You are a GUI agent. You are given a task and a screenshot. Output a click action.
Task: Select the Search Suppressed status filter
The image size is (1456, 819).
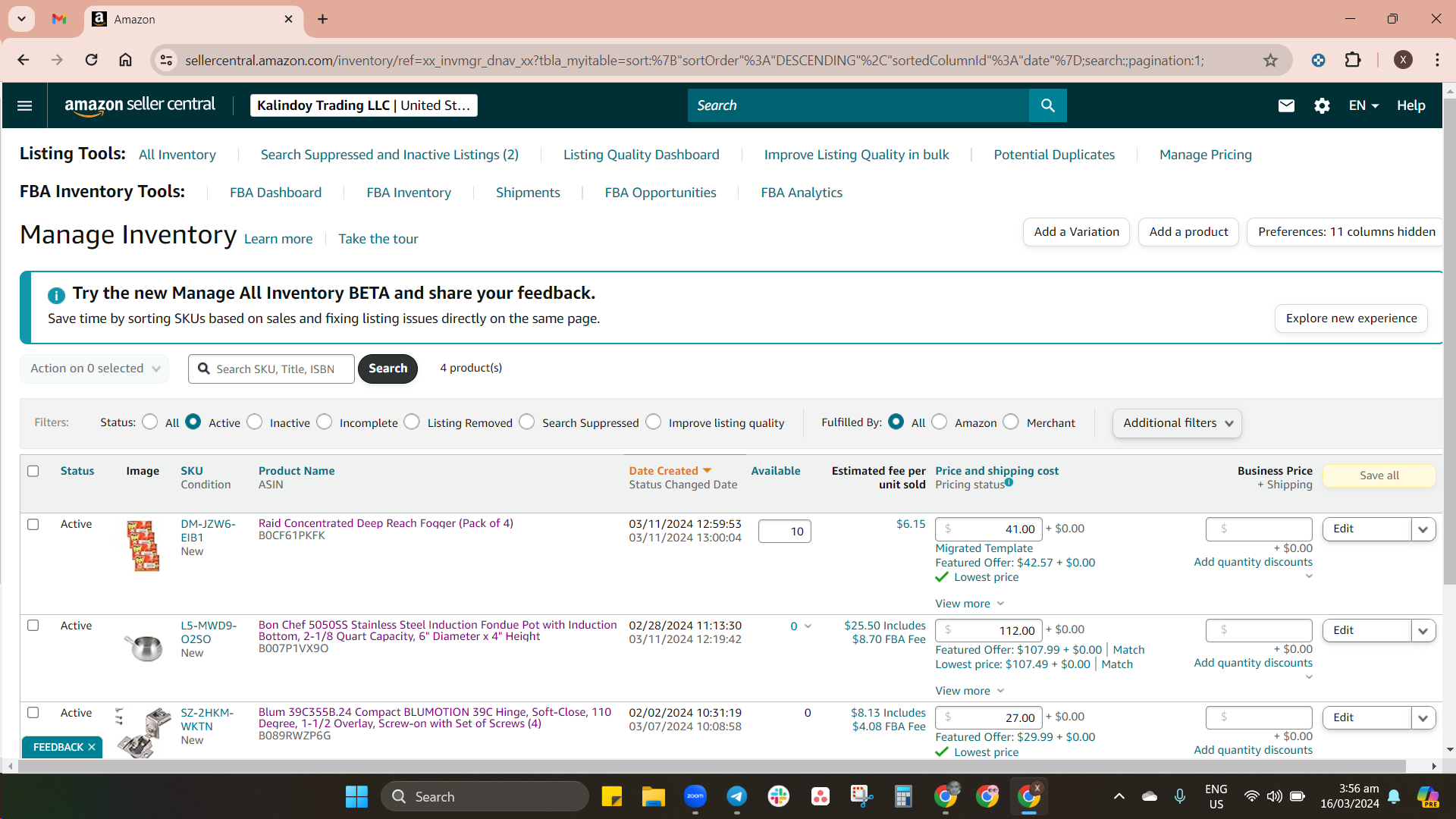click(527, 422)
